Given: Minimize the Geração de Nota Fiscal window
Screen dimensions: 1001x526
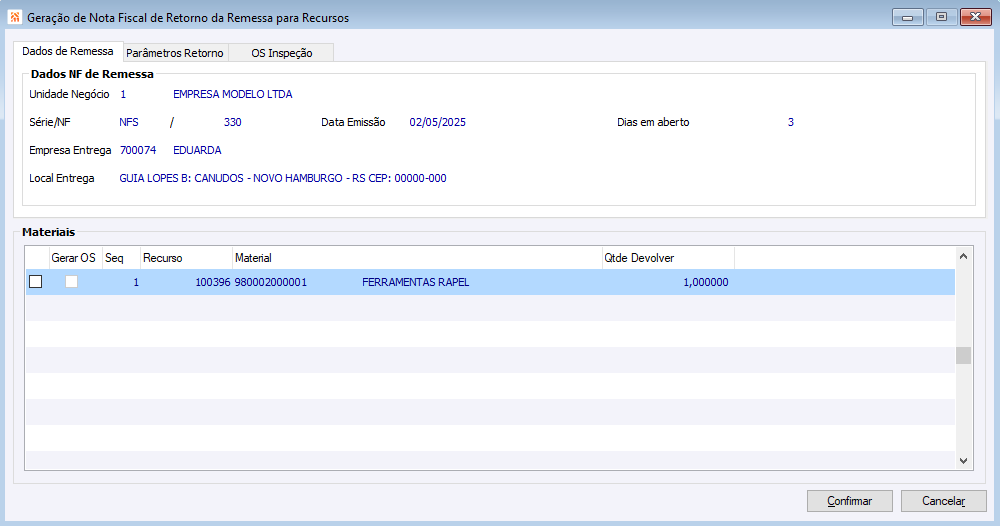Looking at the screenshot, I should (x=907, y=17).
